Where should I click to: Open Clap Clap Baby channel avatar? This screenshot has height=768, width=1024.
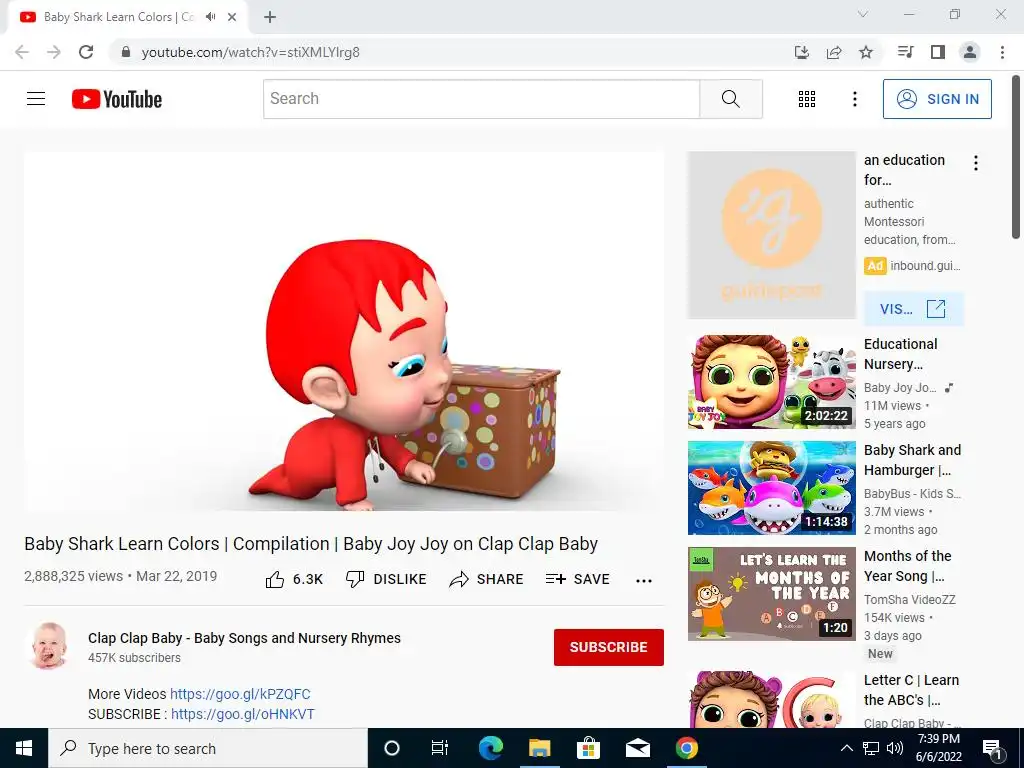coord(50,646)
